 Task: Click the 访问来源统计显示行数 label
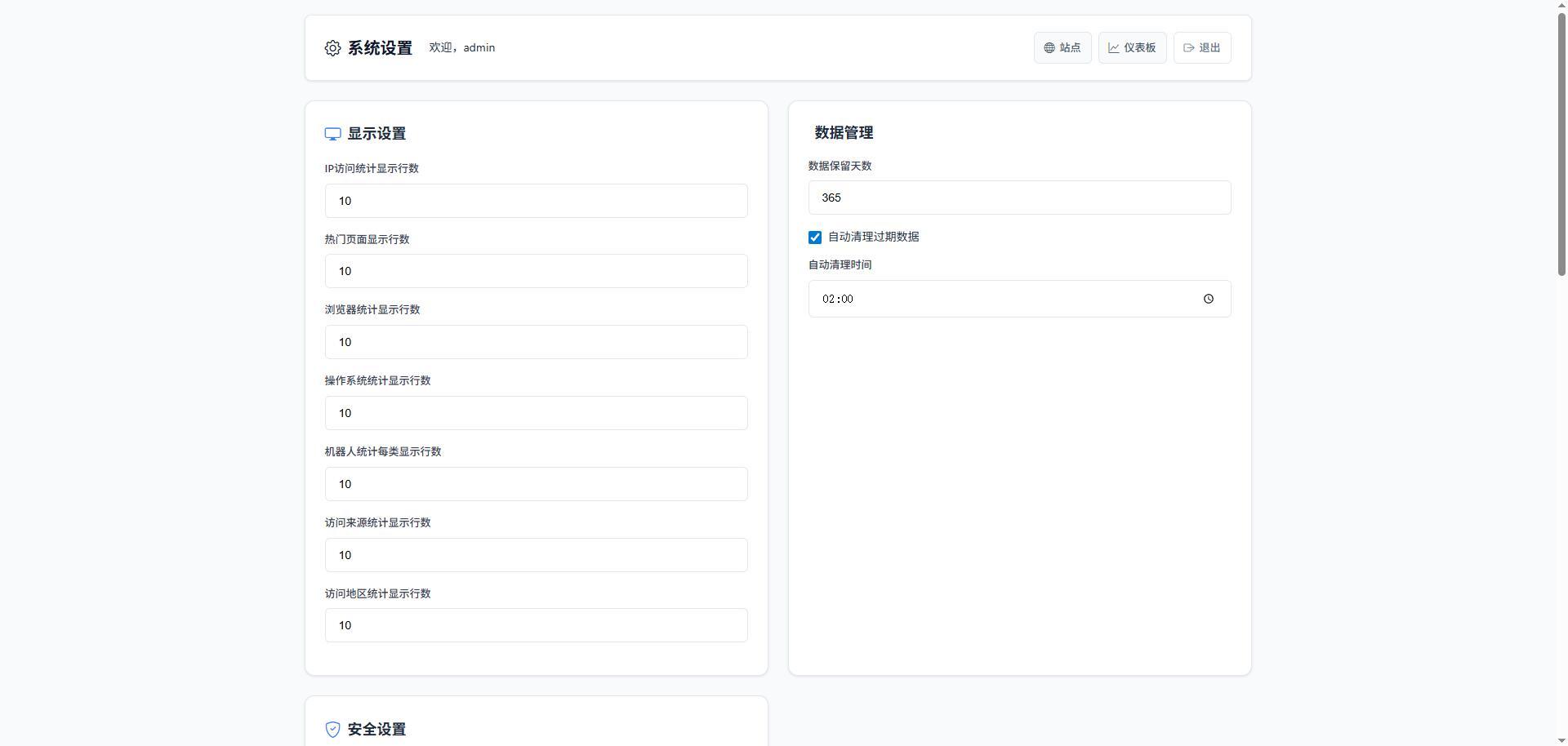click(x=377, y=523)
